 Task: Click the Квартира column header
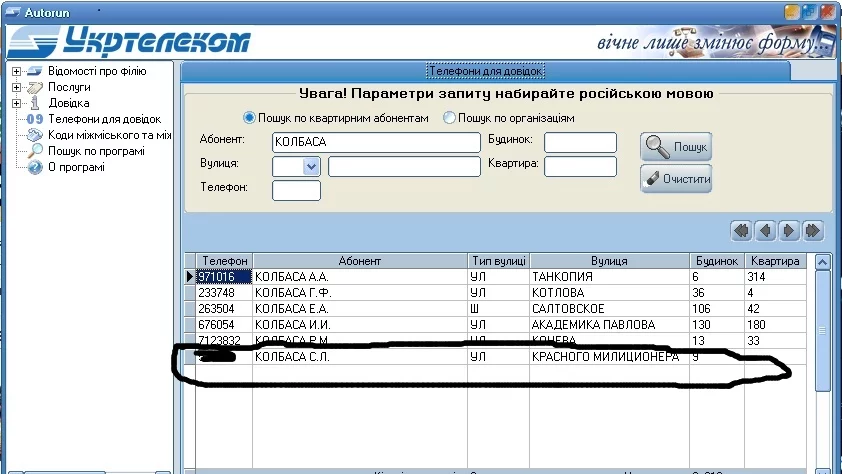(x=775, y=261)
